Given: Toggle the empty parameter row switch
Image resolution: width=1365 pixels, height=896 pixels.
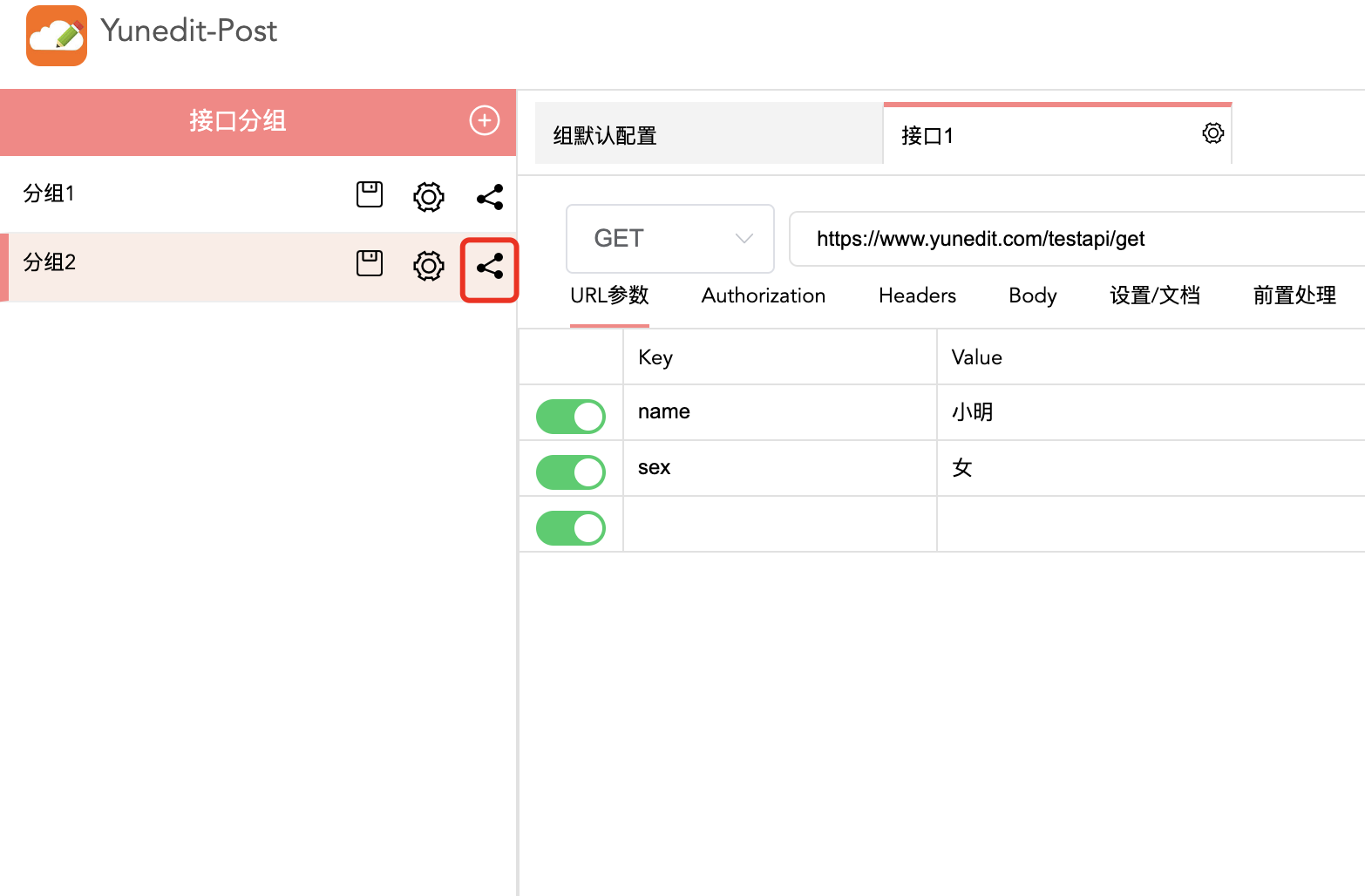Looking at the screenshot, I should [x=571, y=527].
